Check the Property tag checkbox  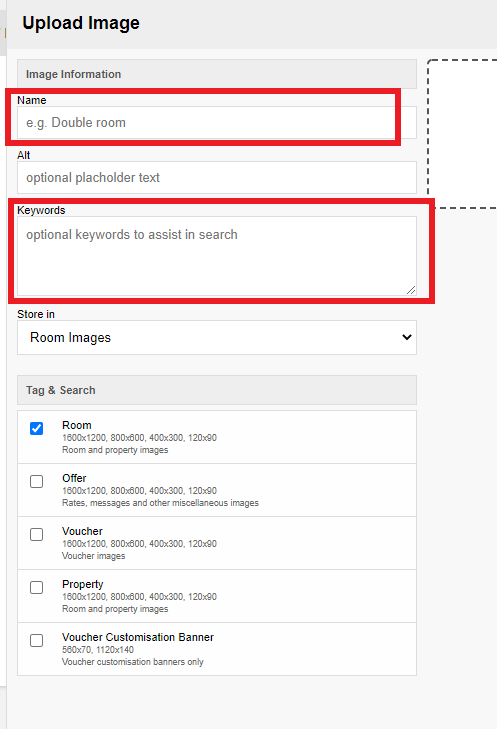pos(36,587)
